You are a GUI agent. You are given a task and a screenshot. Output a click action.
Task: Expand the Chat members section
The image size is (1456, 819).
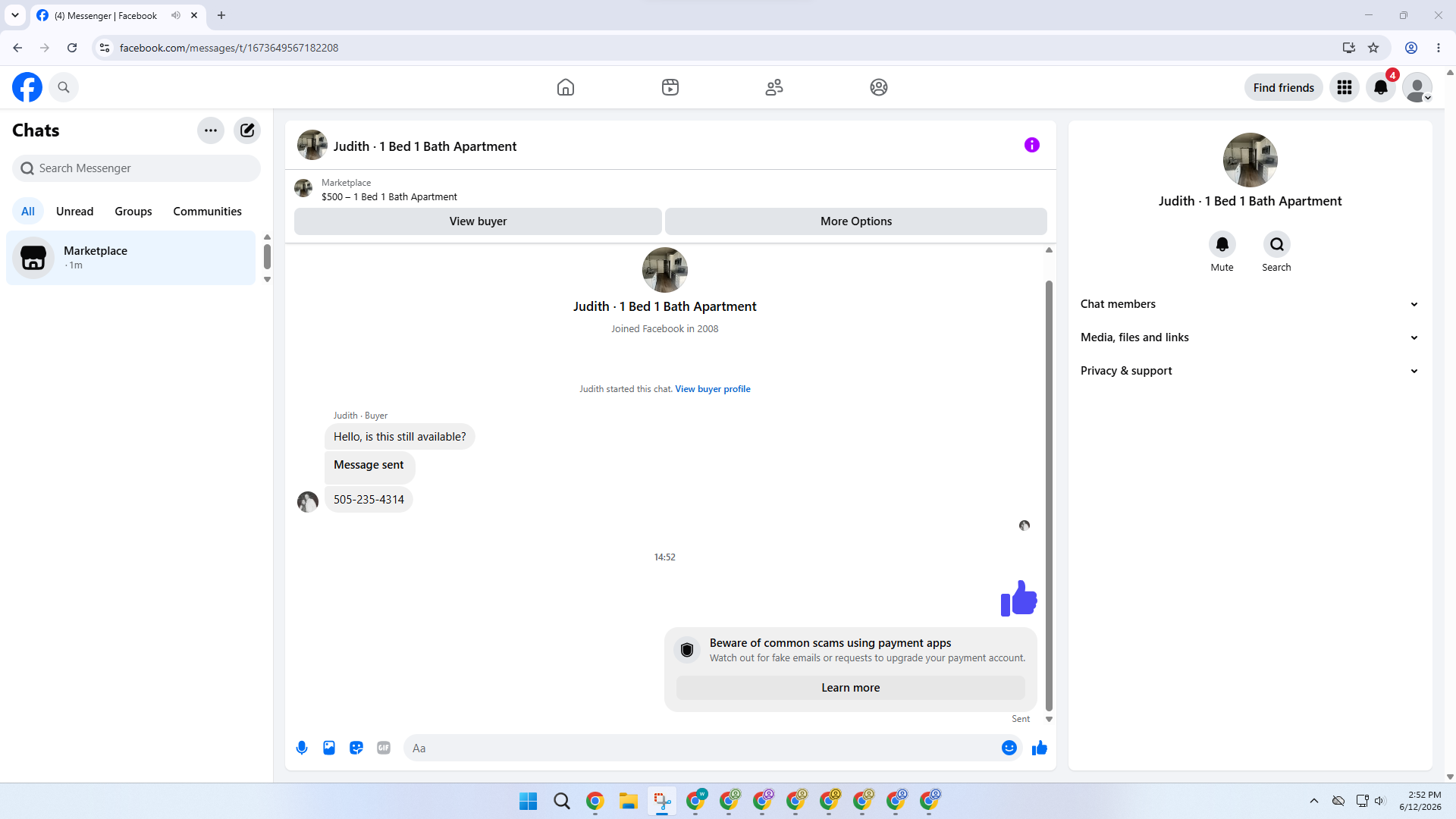click(1250, 304)
